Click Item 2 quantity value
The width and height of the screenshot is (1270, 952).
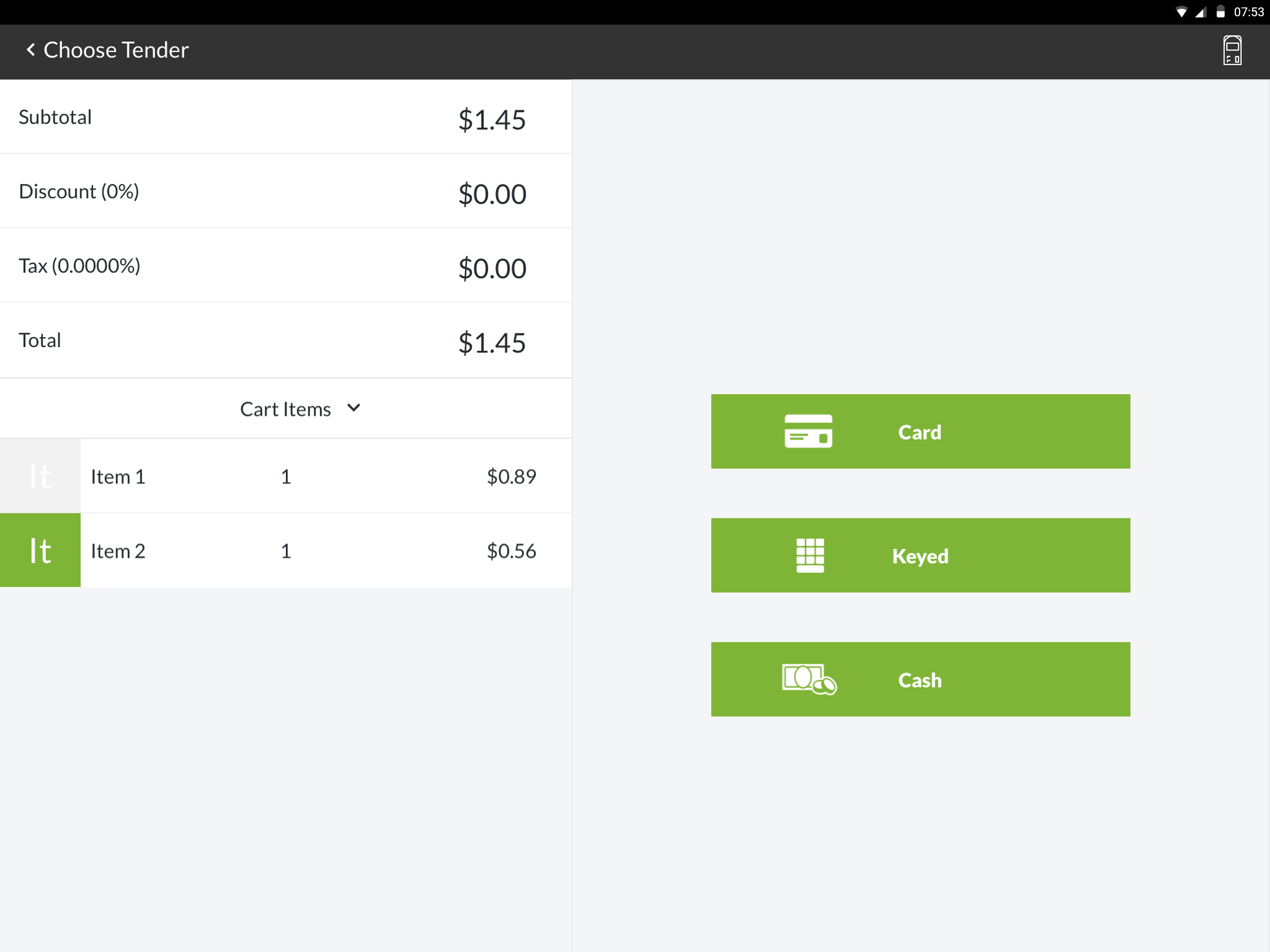pyautogui.click(x=286, y=551)
